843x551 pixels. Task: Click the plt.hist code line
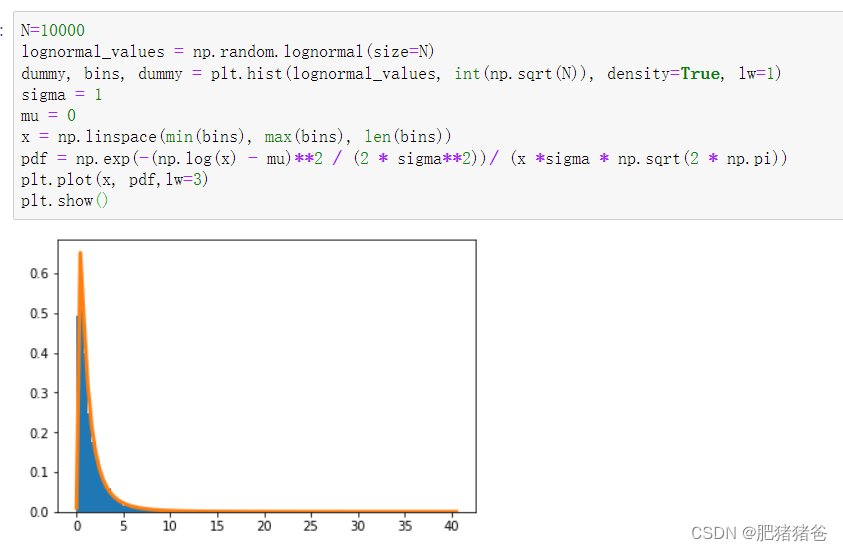pos(401,73)
